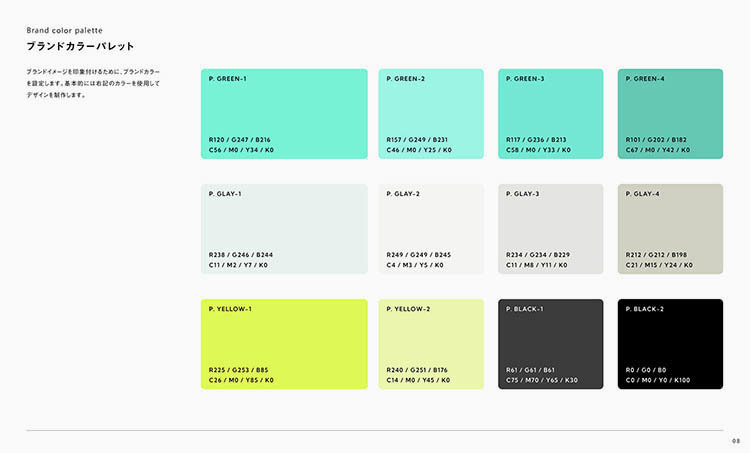
Task: Click the C75 / M70 / Y65 / K30 value
Action: (x=542, y=380)
